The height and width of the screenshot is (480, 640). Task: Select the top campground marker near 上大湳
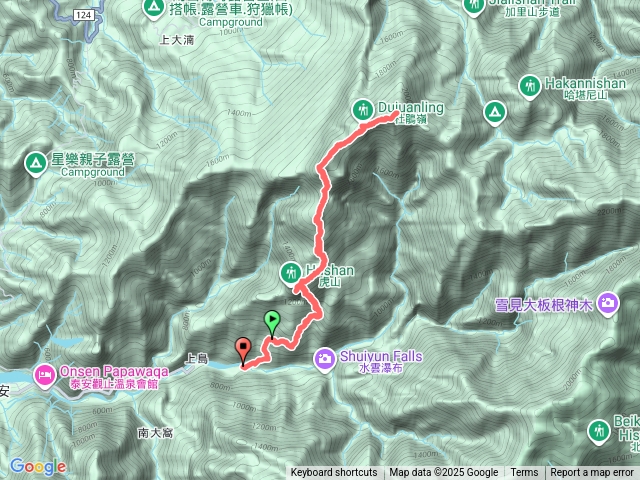[153, 9]
